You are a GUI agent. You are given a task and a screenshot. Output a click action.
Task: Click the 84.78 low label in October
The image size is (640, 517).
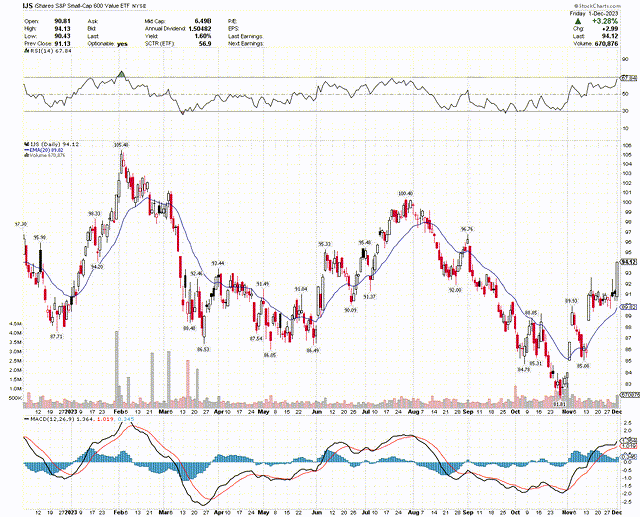point(524,369)
